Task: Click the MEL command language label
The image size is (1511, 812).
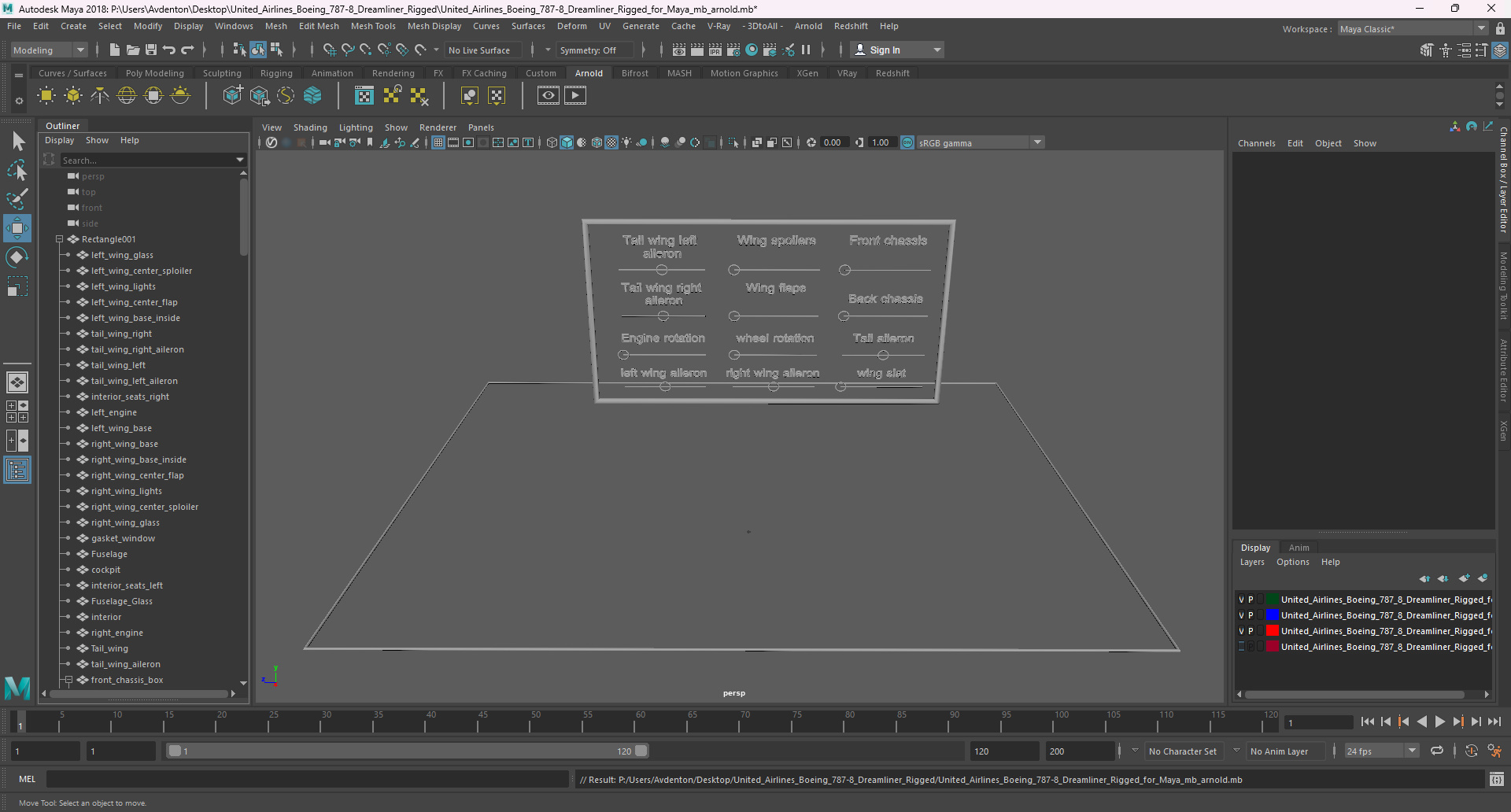Action: click(x=28, y=779)
